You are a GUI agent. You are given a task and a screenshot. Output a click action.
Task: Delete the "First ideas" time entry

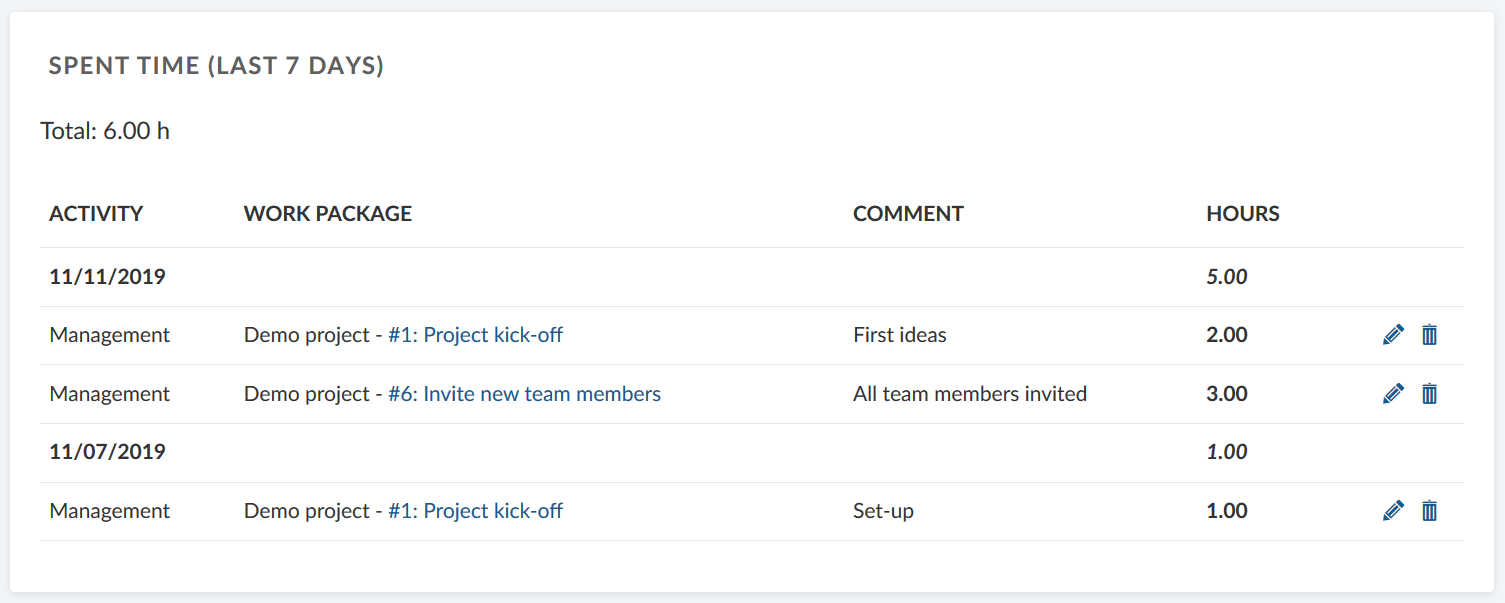tap(1430, 336)
